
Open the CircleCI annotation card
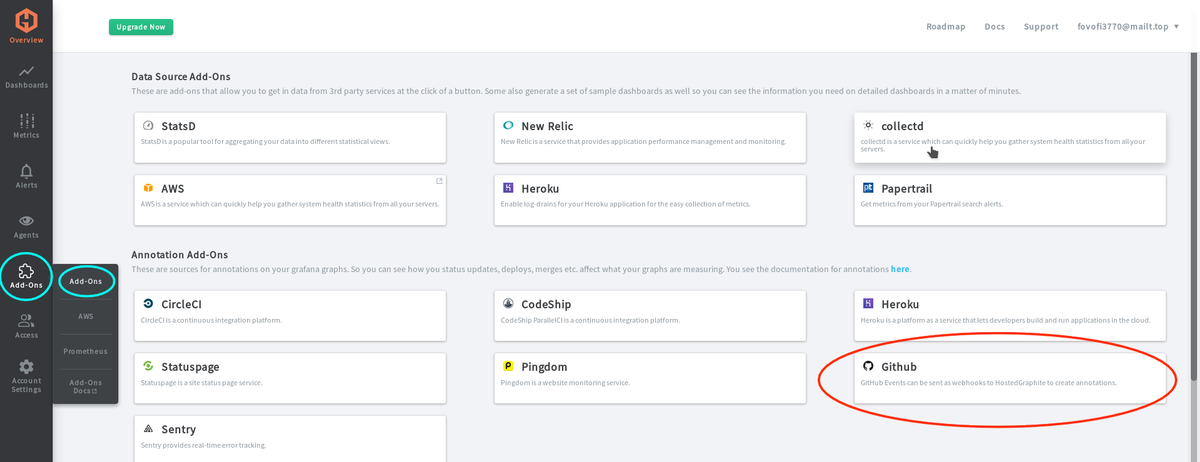click(x=290, y=316)
